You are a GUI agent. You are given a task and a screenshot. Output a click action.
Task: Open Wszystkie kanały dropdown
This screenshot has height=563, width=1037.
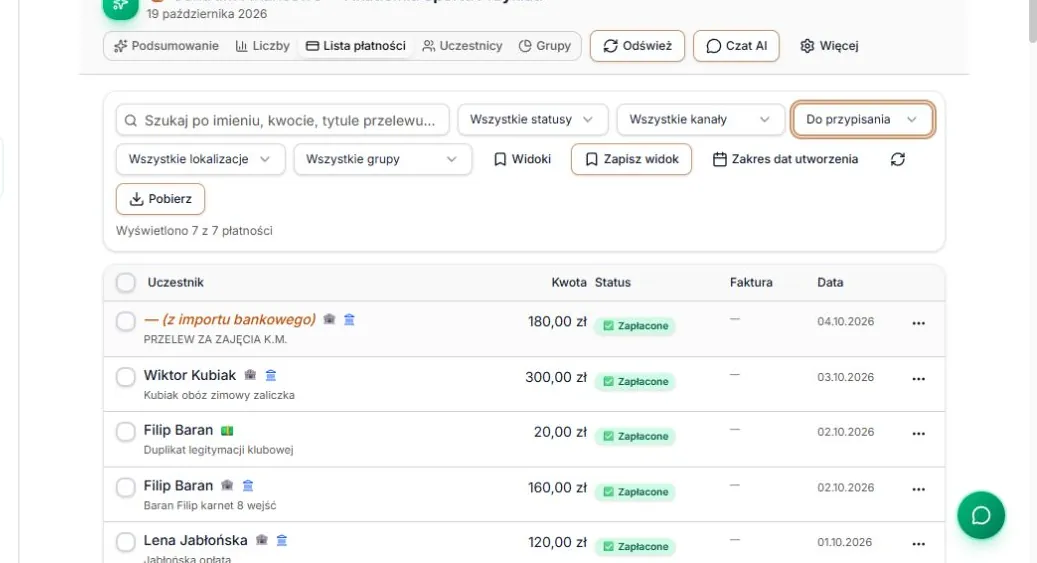point(700,120)
